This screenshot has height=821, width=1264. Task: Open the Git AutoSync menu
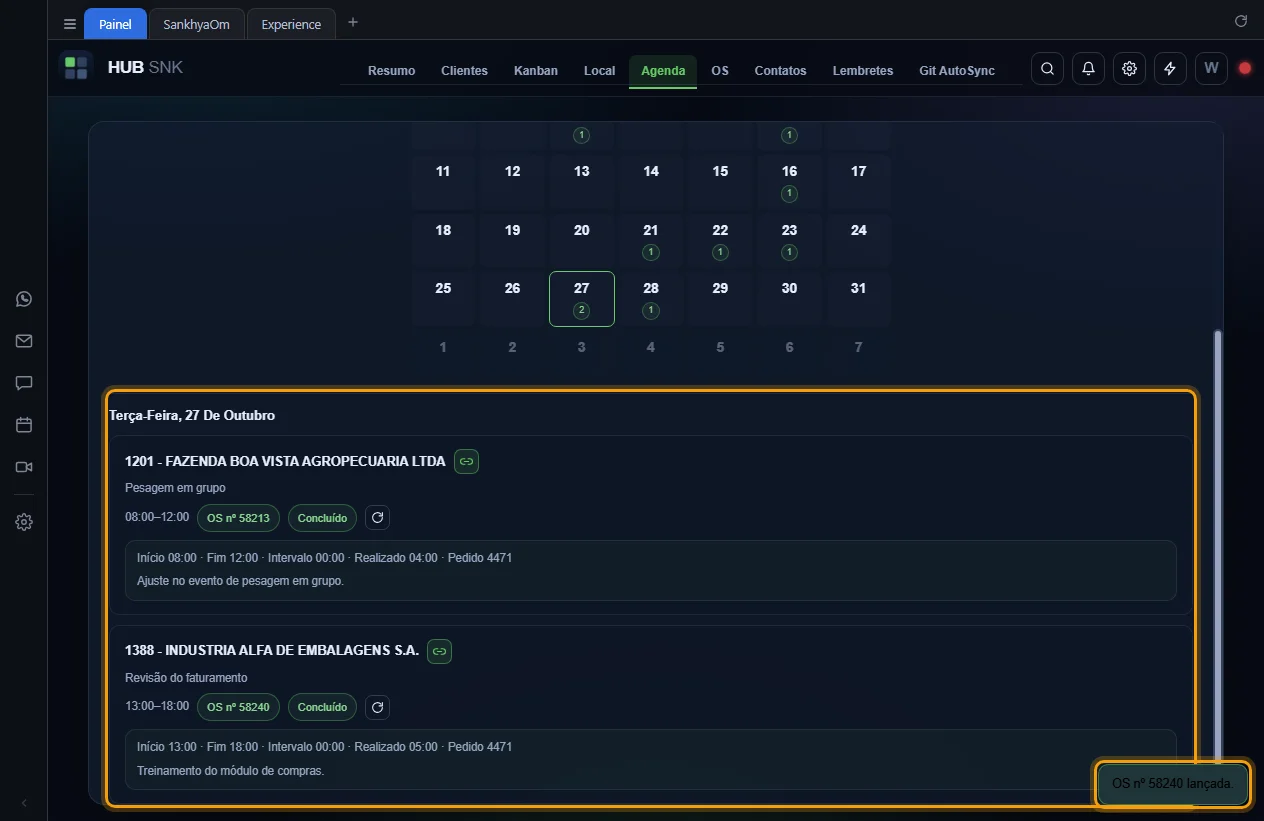(x=957, y=70)
